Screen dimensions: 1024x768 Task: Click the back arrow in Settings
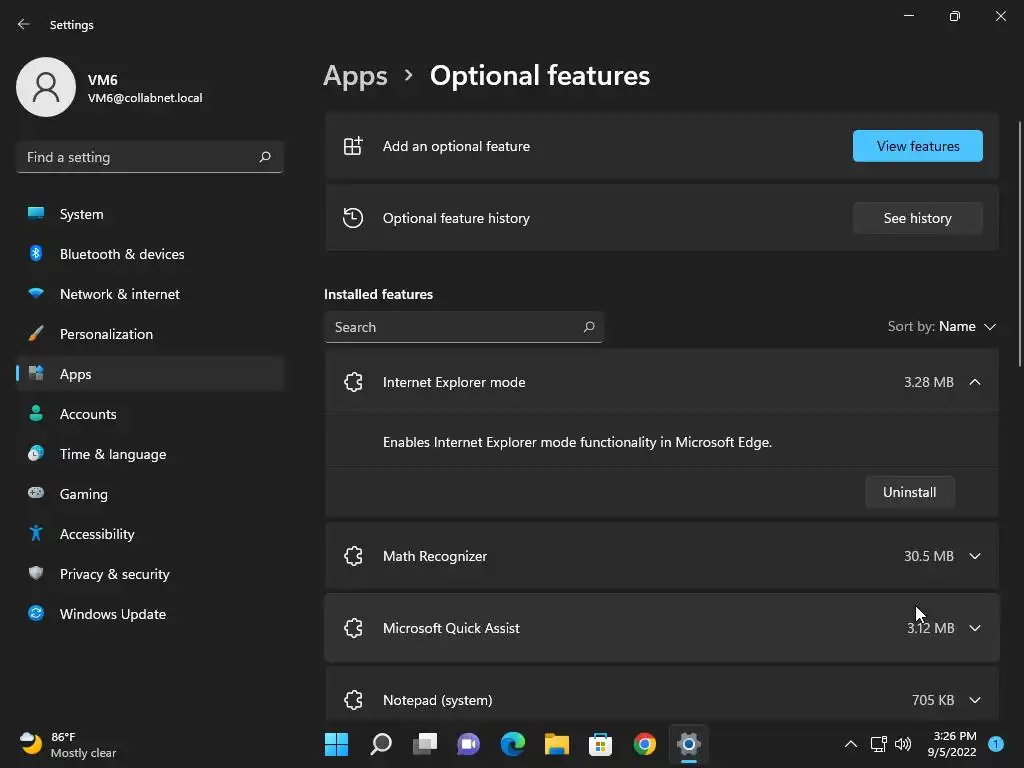24,24
